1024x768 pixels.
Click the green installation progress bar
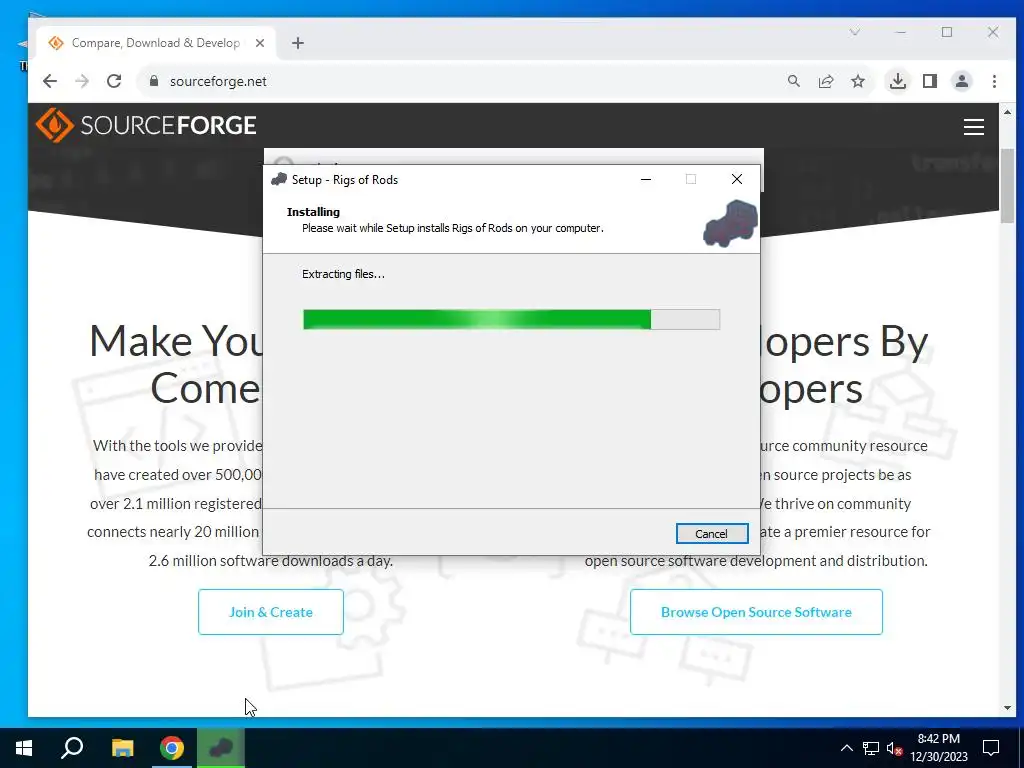(x=511, y=319)
